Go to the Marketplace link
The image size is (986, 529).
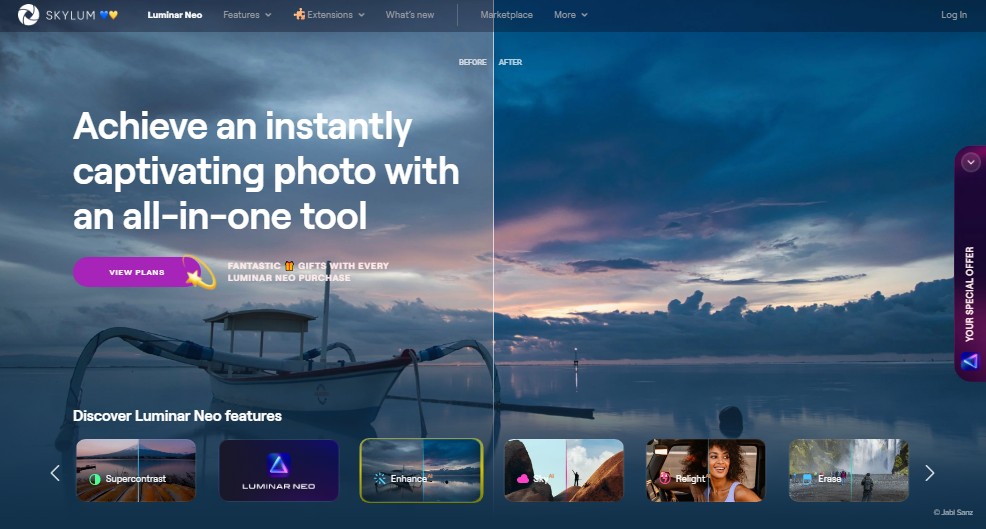coord(506,14)
